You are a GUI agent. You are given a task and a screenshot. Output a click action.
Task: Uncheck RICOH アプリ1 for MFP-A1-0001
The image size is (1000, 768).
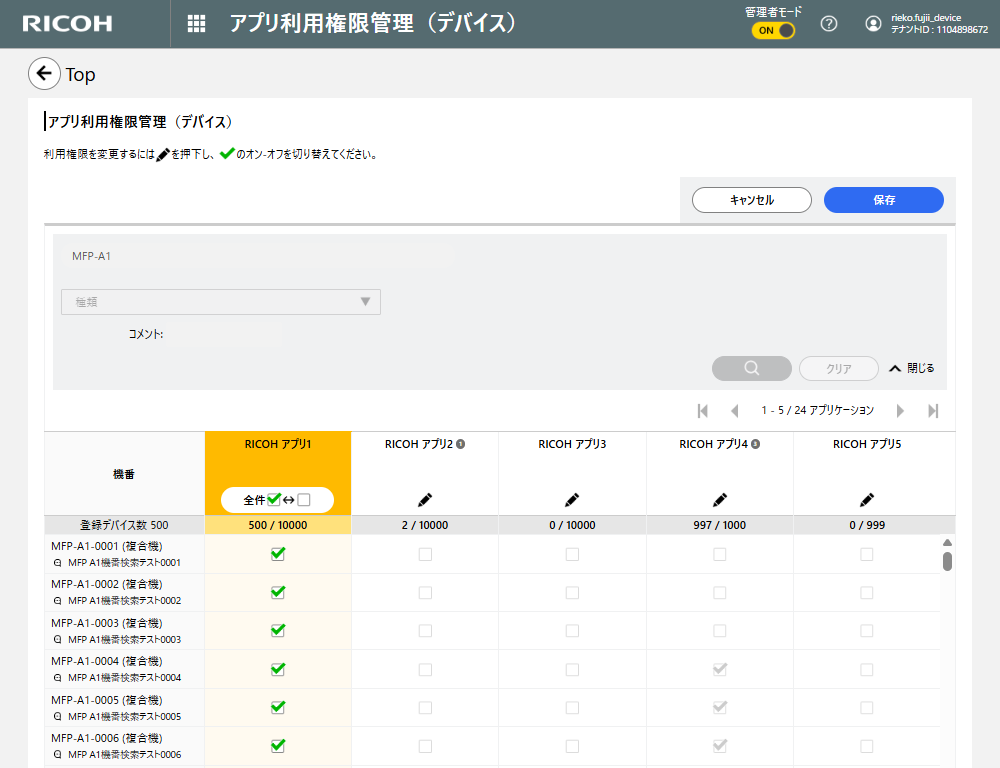pyautogui.click(x=278, y=554)
